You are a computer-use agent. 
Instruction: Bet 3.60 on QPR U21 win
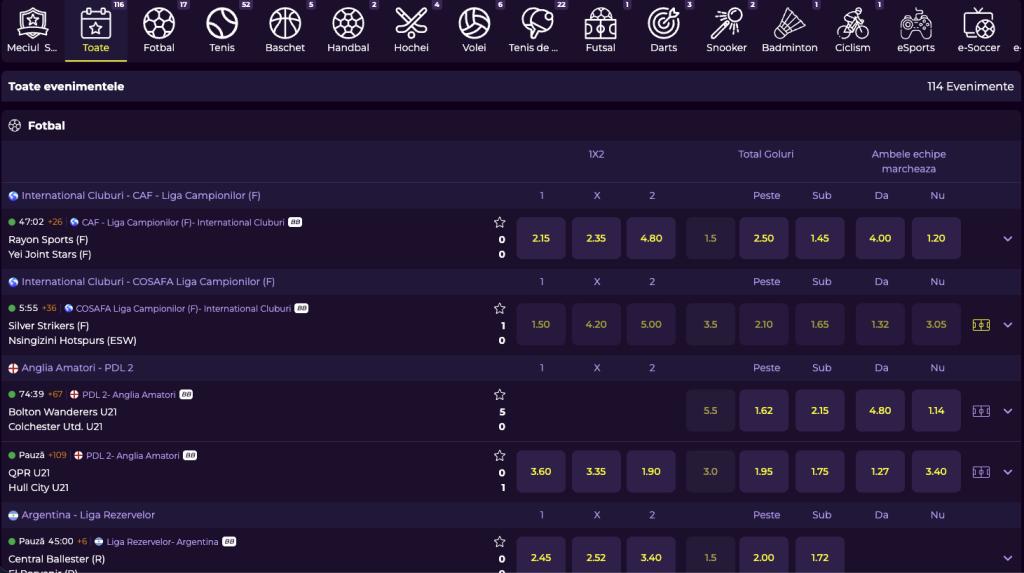pos(541,472)
